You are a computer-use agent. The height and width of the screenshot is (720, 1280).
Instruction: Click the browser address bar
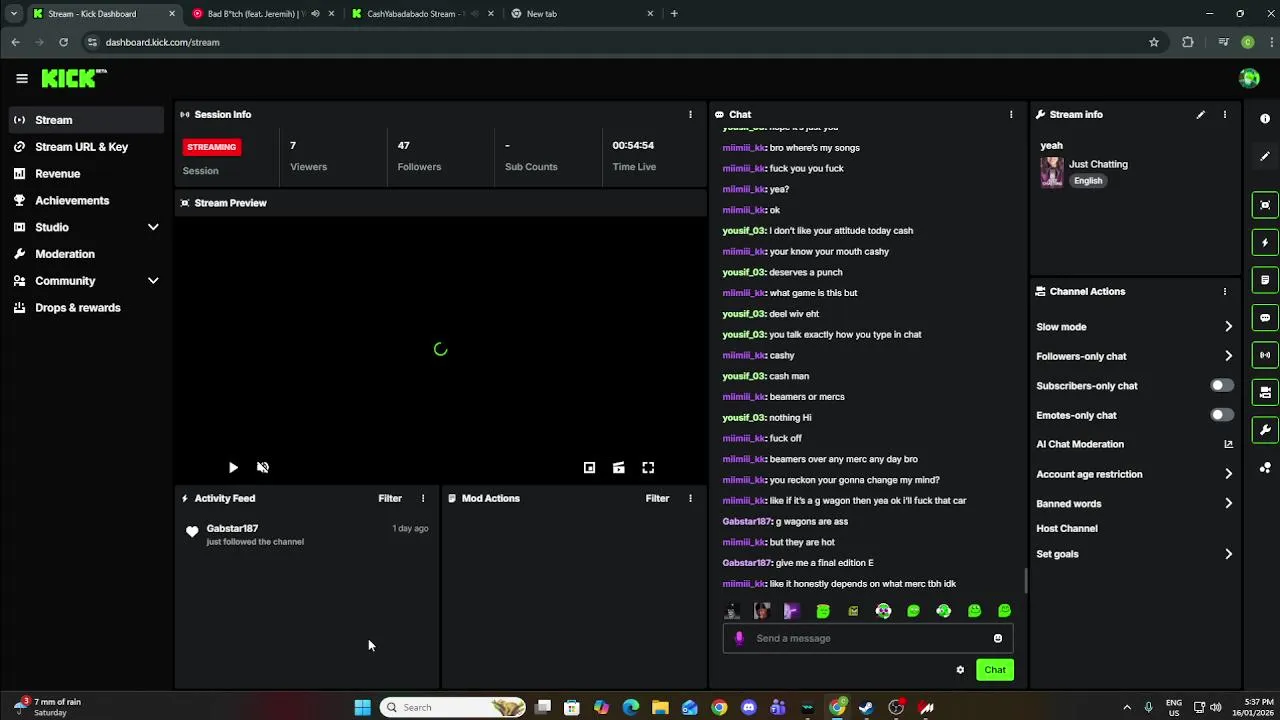point(620,42)
